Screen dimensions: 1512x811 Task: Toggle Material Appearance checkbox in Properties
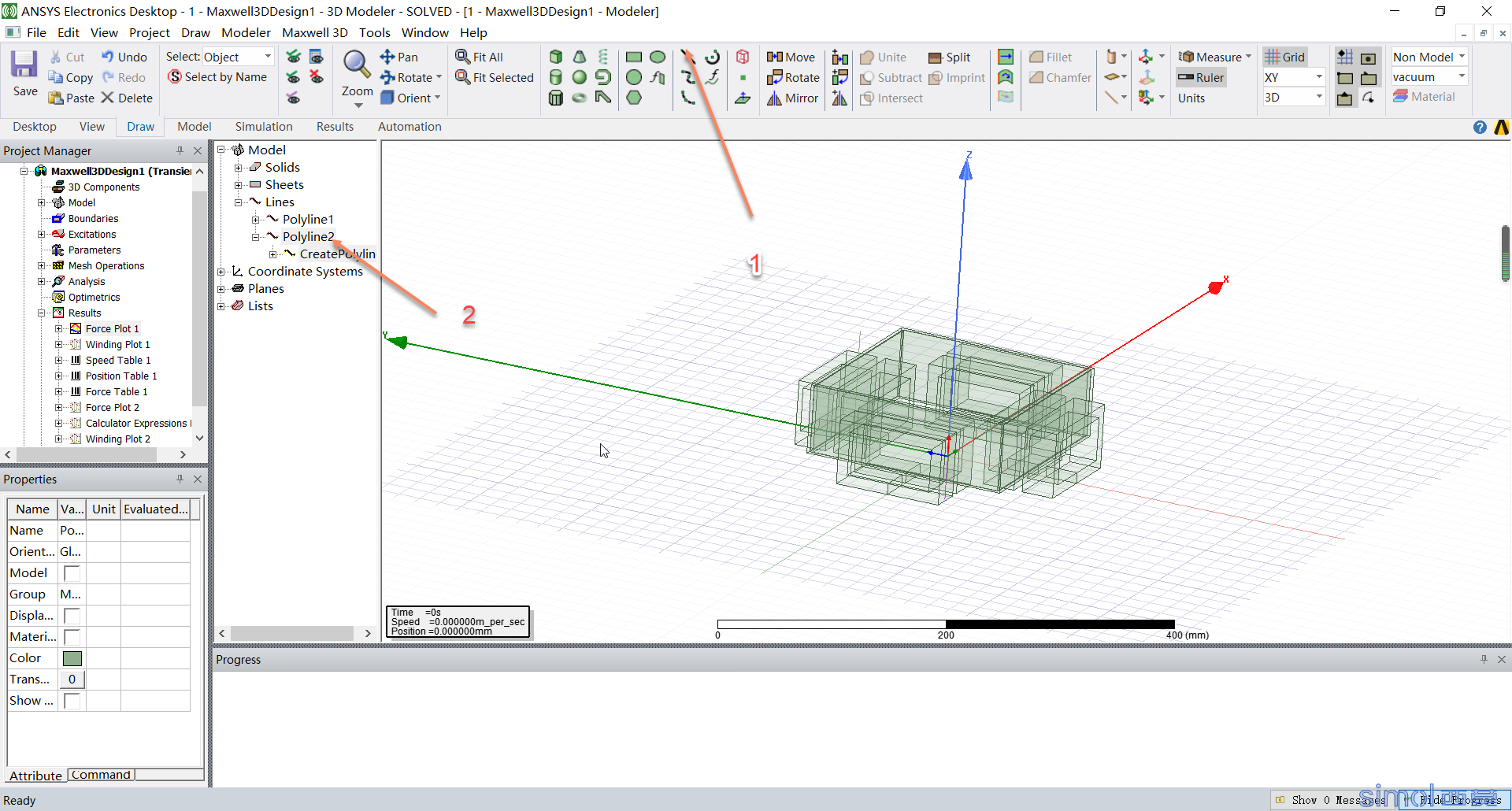point(72,637)
